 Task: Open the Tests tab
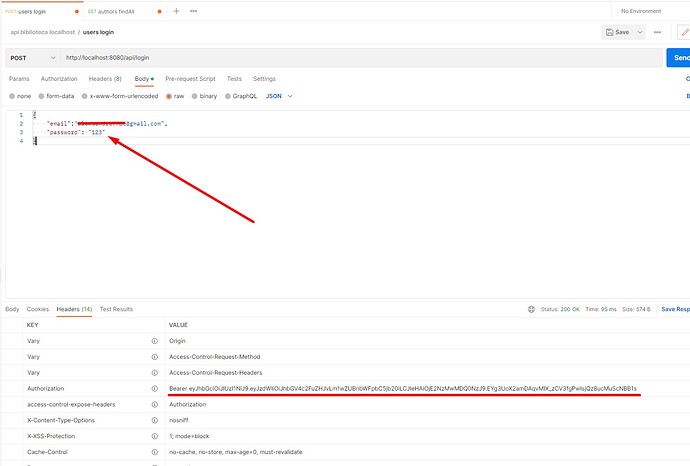click(x=234, y=79)
